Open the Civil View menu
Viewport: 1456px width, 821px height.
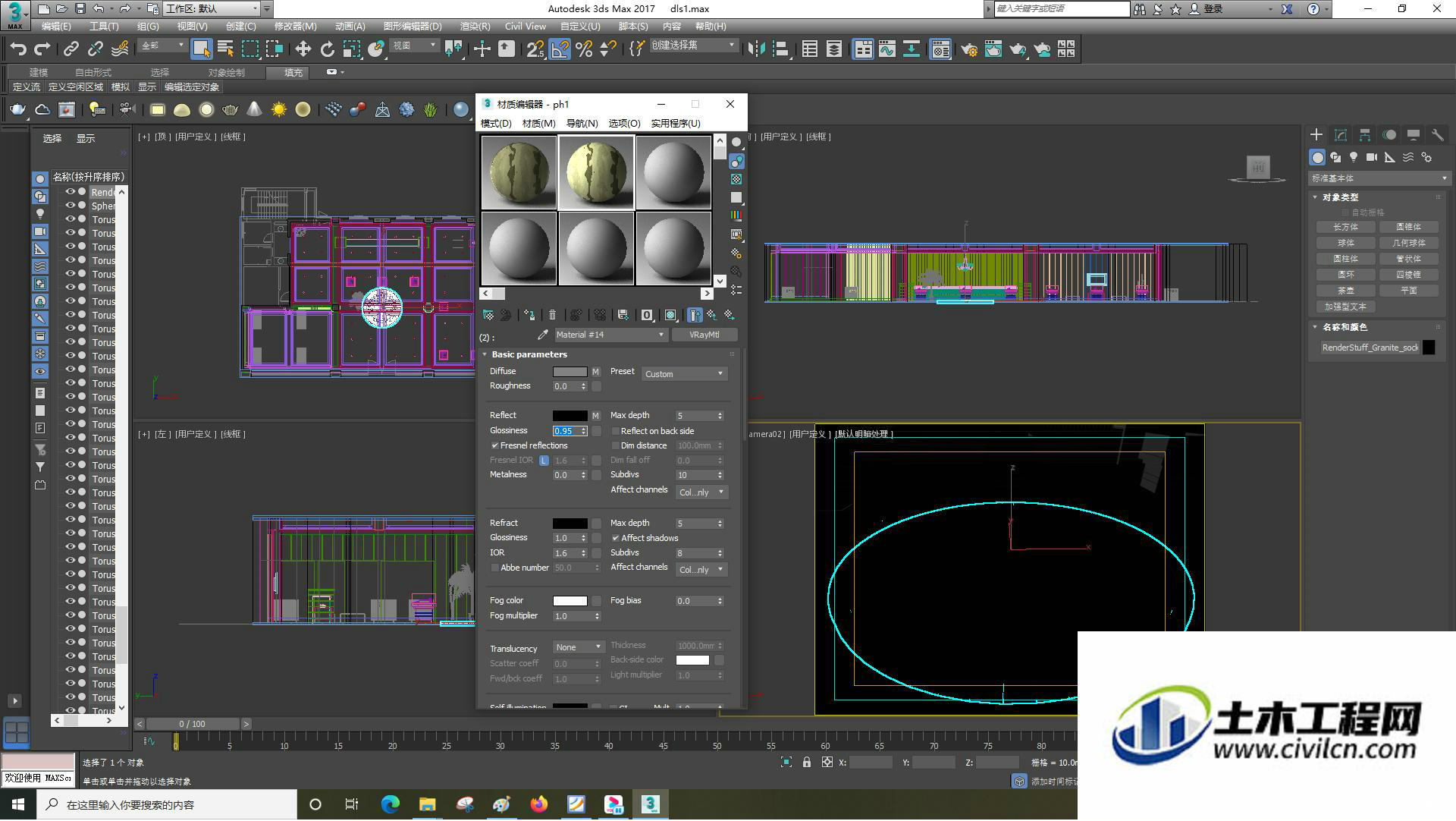point(526,27)
